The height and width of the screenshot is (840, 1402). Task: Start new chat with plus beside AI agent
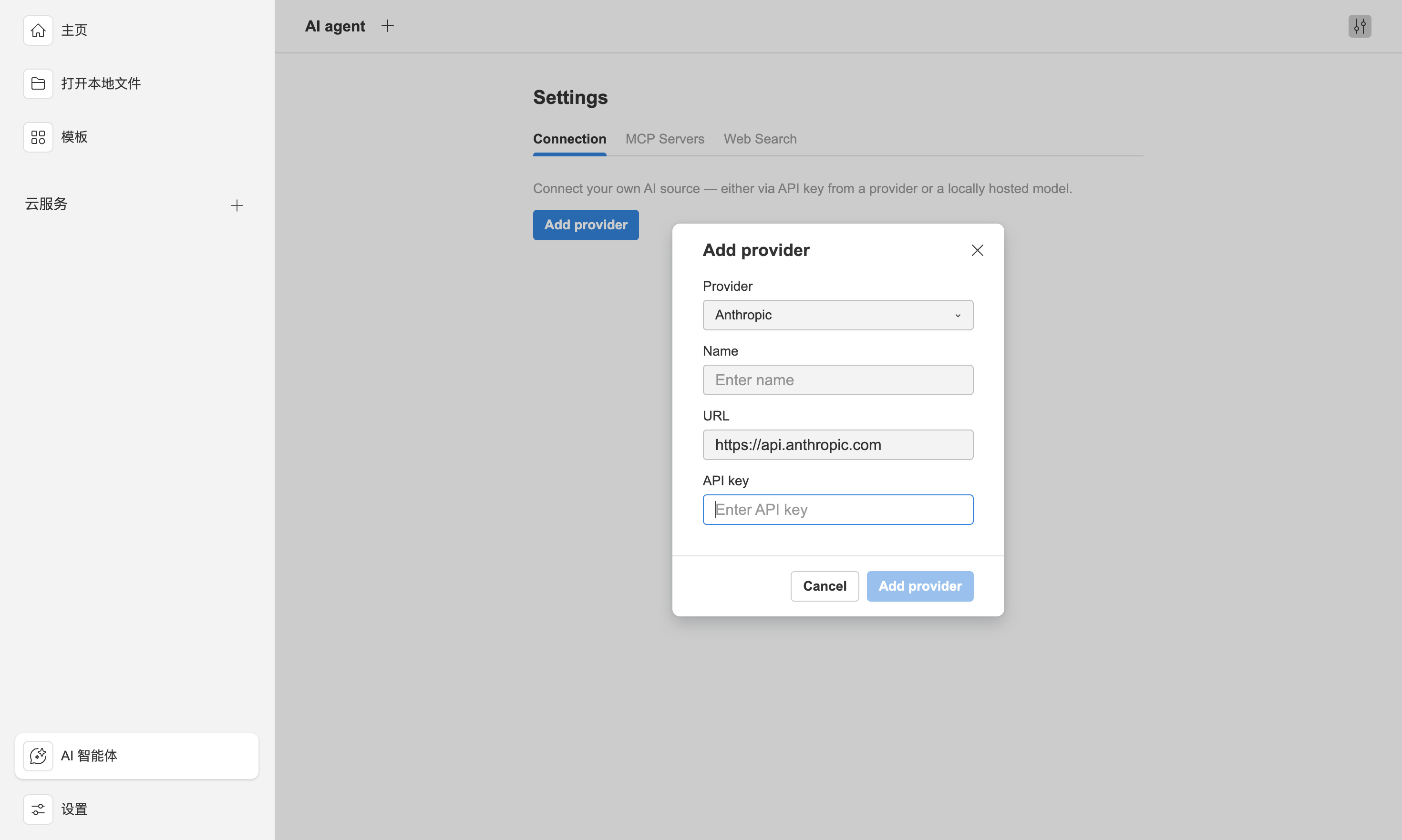[387, 26]
